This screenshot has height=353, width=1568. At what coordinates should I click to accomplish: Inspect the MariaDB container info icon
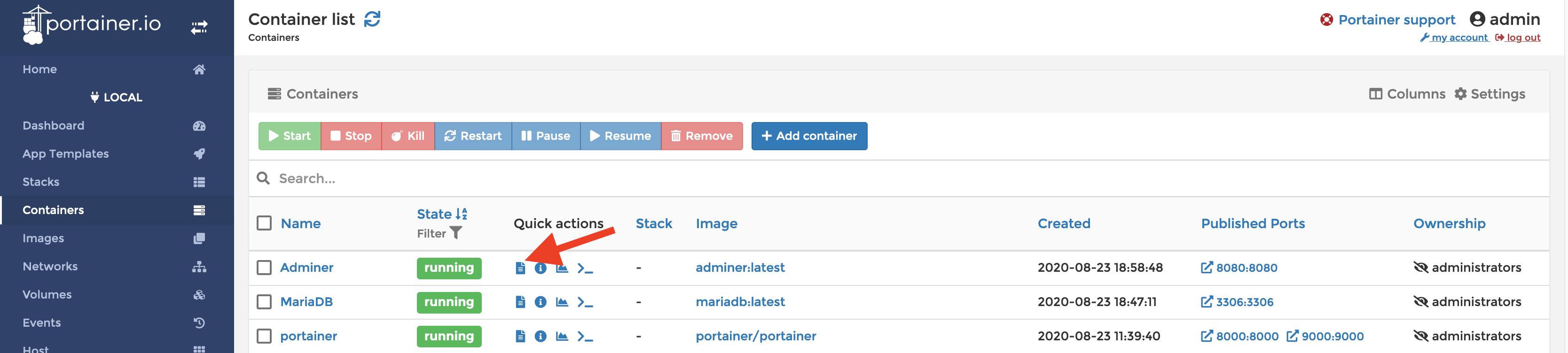click(540, 302)
